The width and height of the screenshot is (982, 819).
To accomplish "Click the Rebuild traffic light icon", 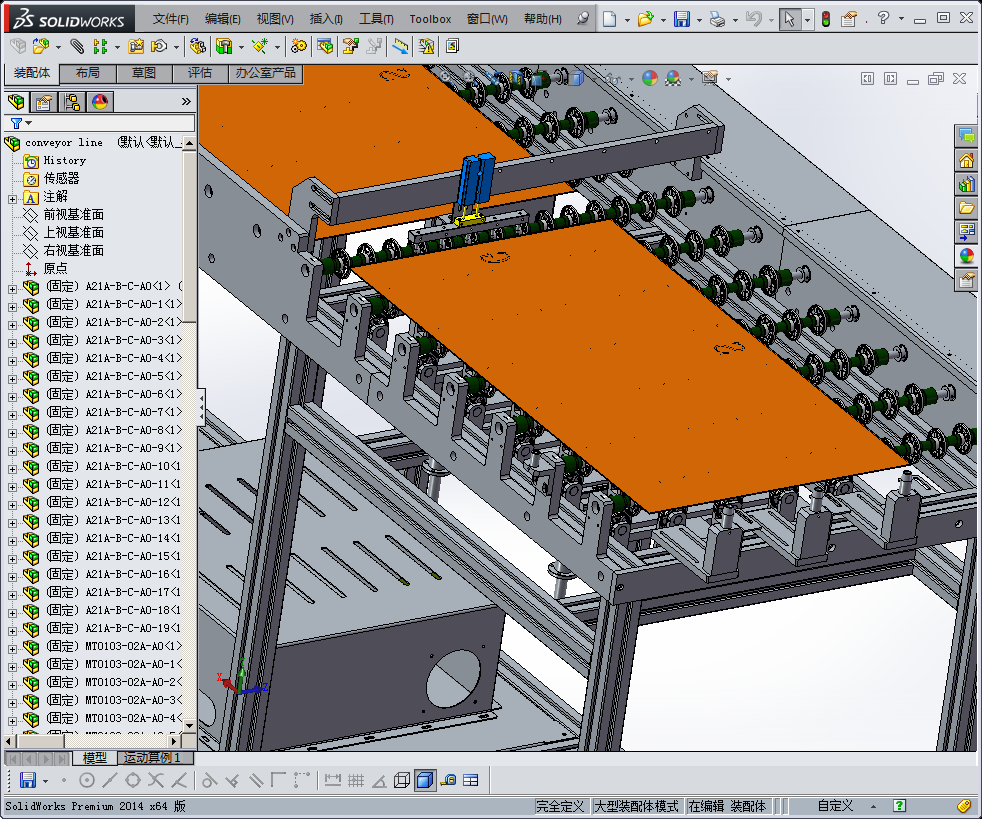I will [x=825, y=19].
